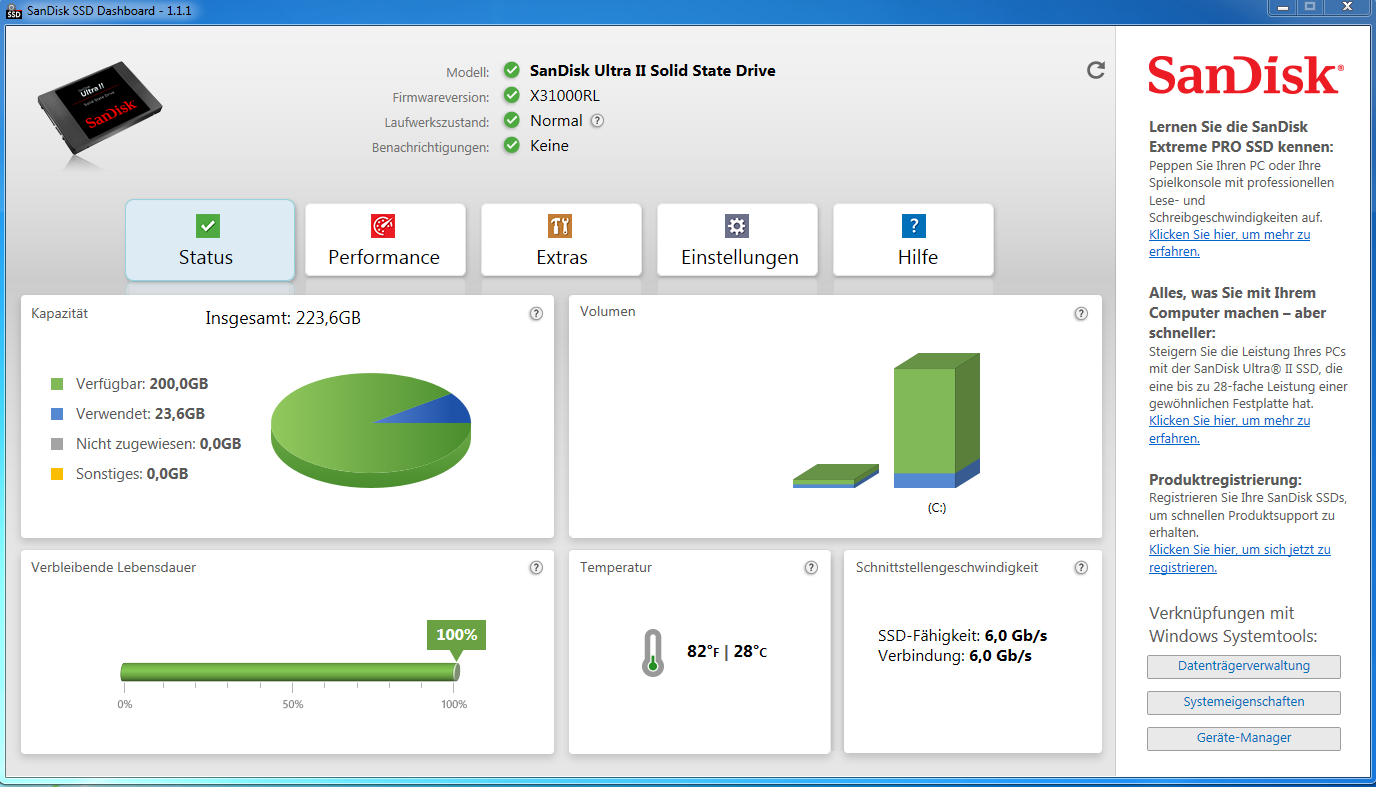Click the remaining life progress bar
The width and height of the screenshot is (1376, 787).
pyautogui.click(x=290, y=672)
